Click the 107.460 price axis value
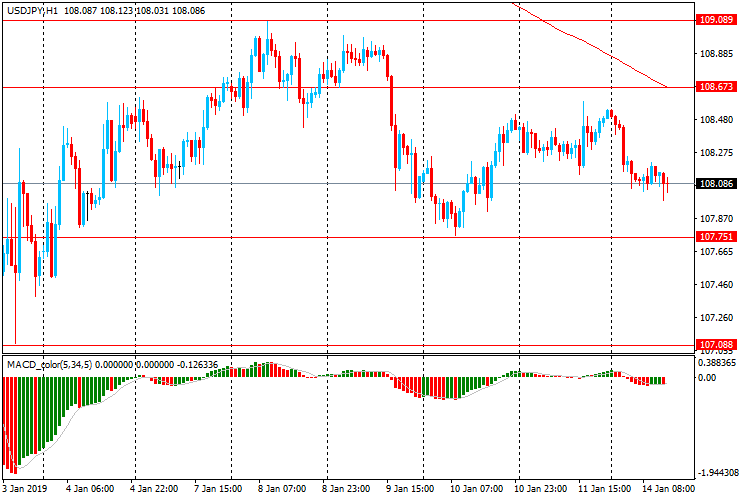 [716, 285]
